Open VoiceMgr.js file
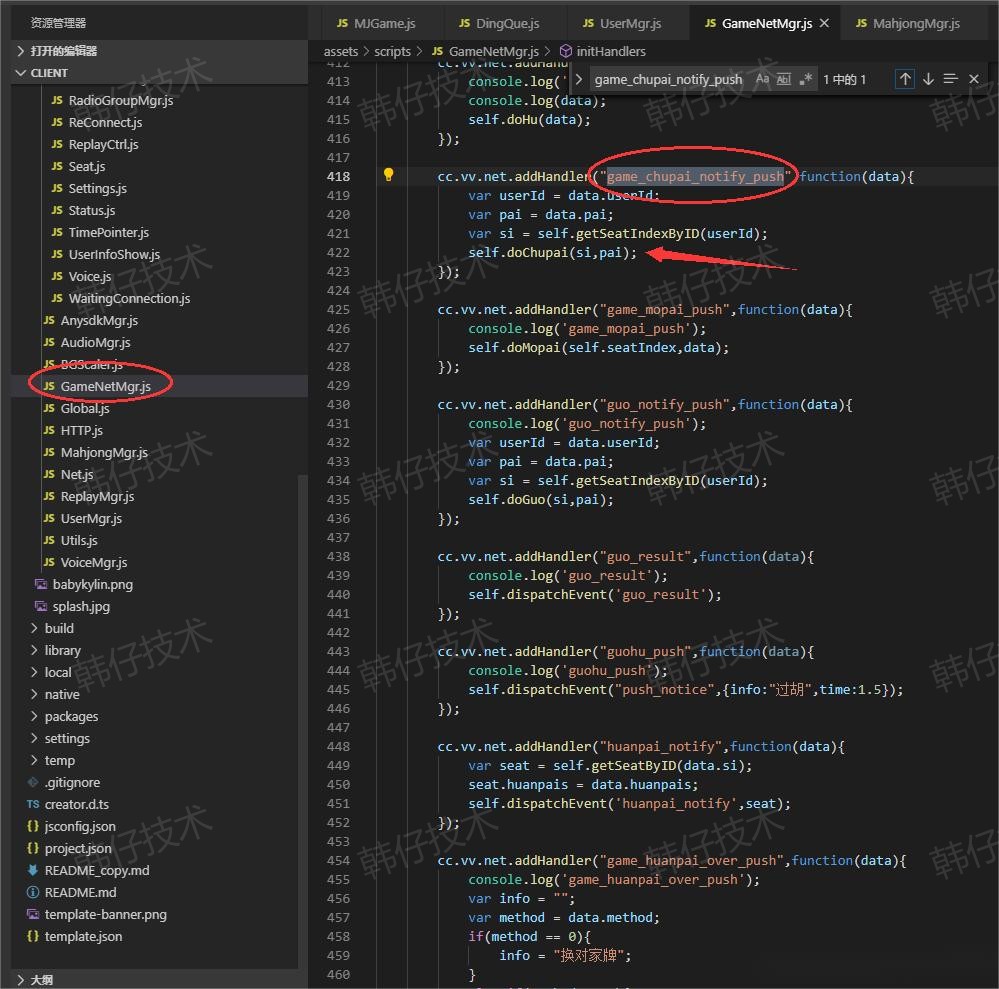 (x=94, y=563)
